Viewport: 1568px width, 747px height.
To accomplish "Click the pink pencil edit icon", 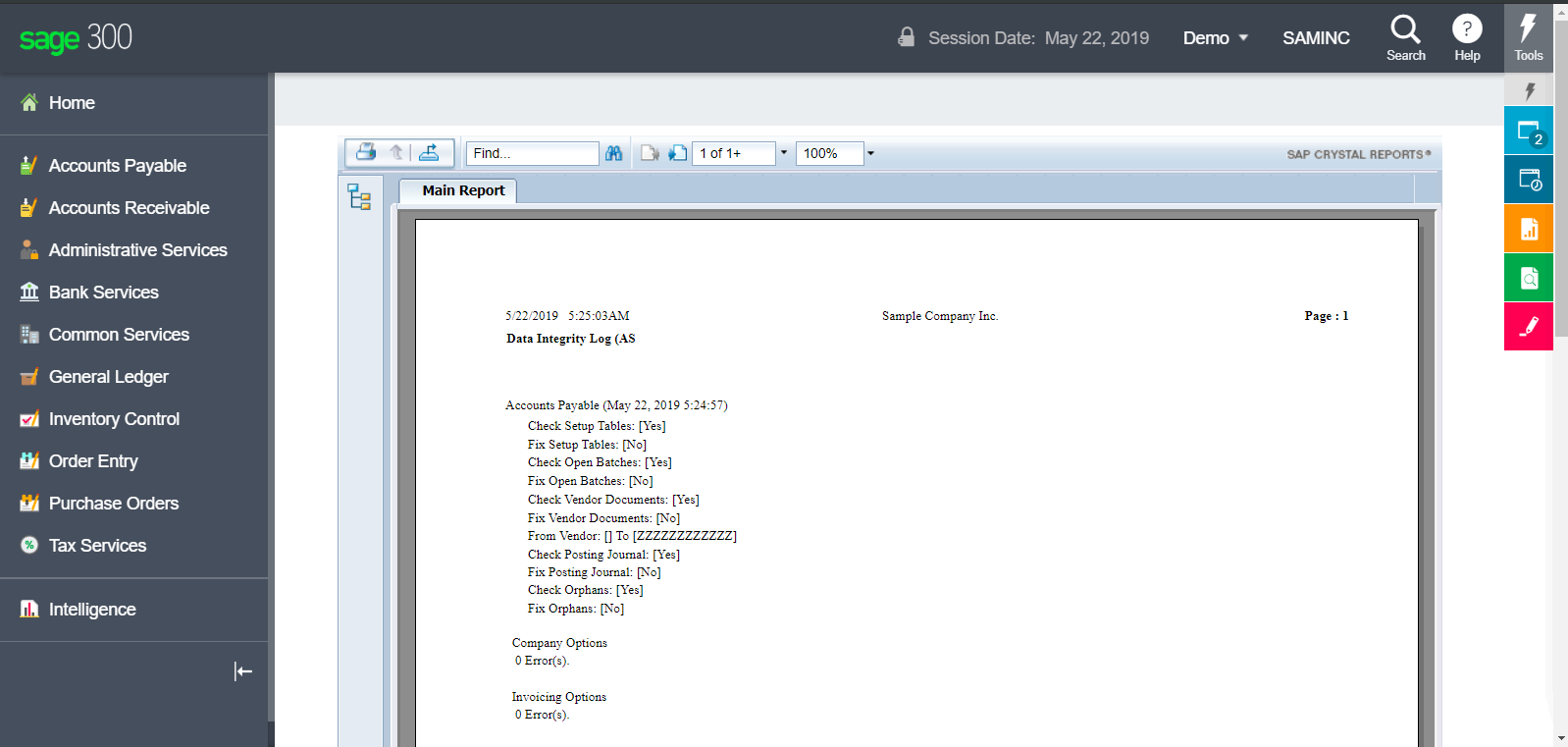I will coord(1529,327).
